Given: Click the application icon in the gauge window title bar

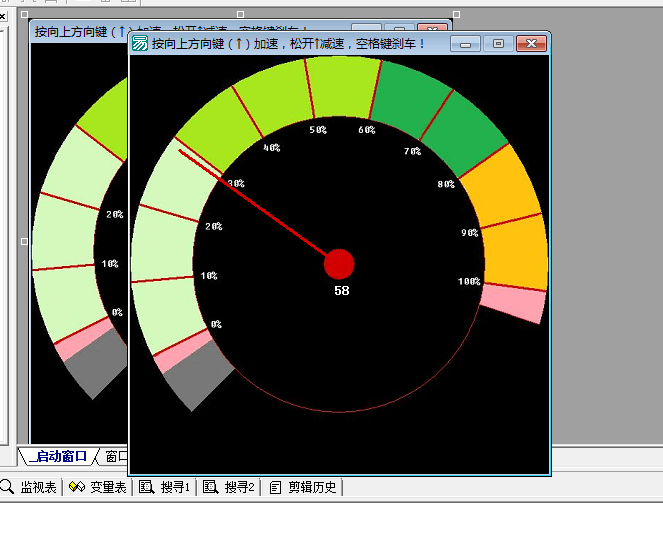Looking at the screenshot, I should [x=140, y=43].
